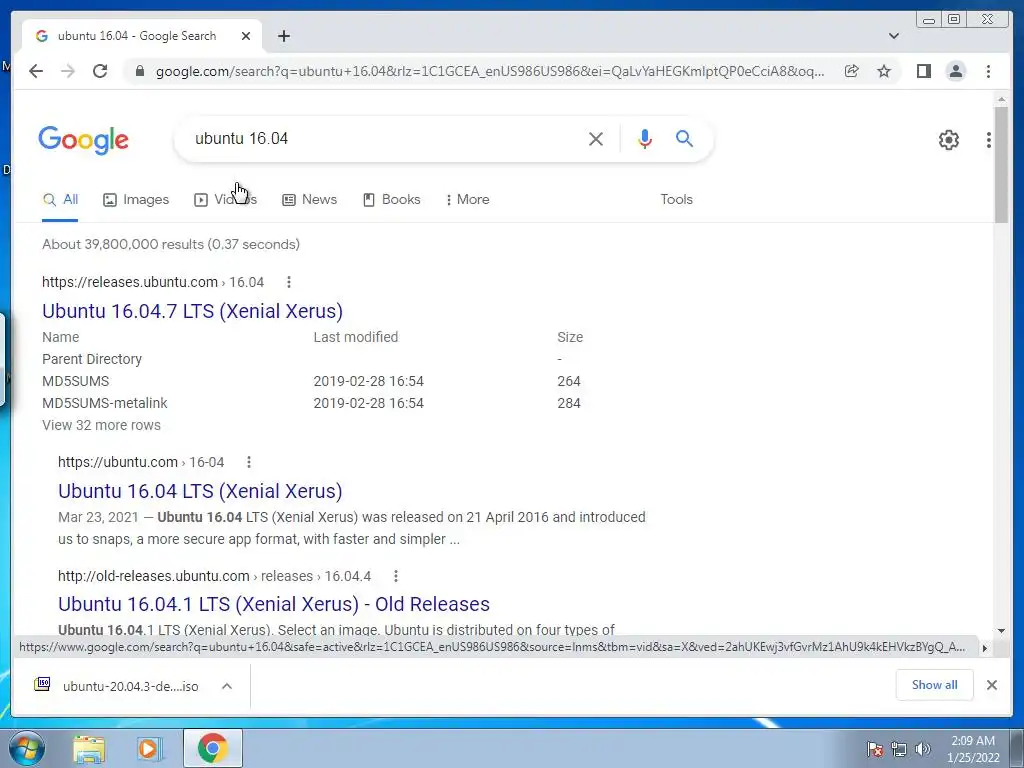Open a new browser tab
The width and height of the screenshot is (1024, 768).
tap(283, 36)
